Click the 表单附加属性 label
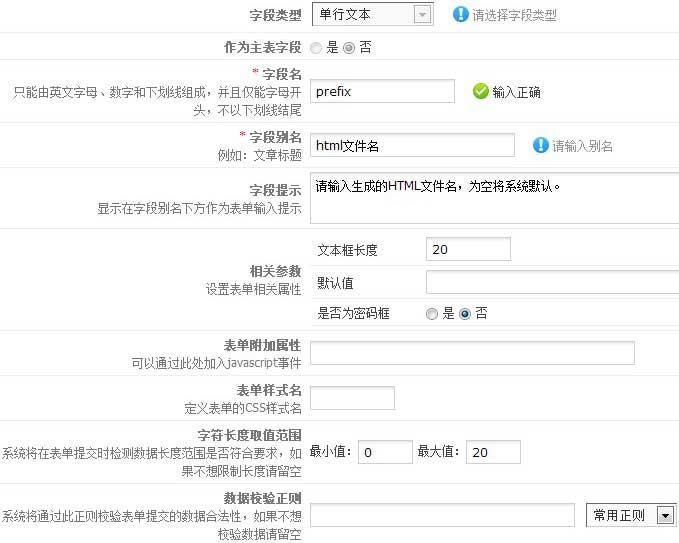This screenshot has width=679, height=543. (262, 345)
